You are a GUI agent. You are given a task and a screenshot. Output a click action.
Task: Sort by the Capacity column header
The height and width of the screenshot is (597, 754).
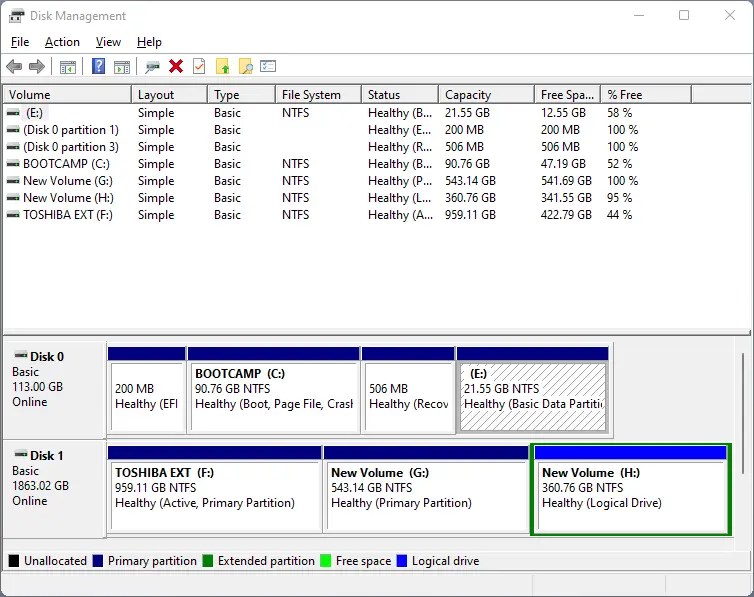(x=487, y=95)
